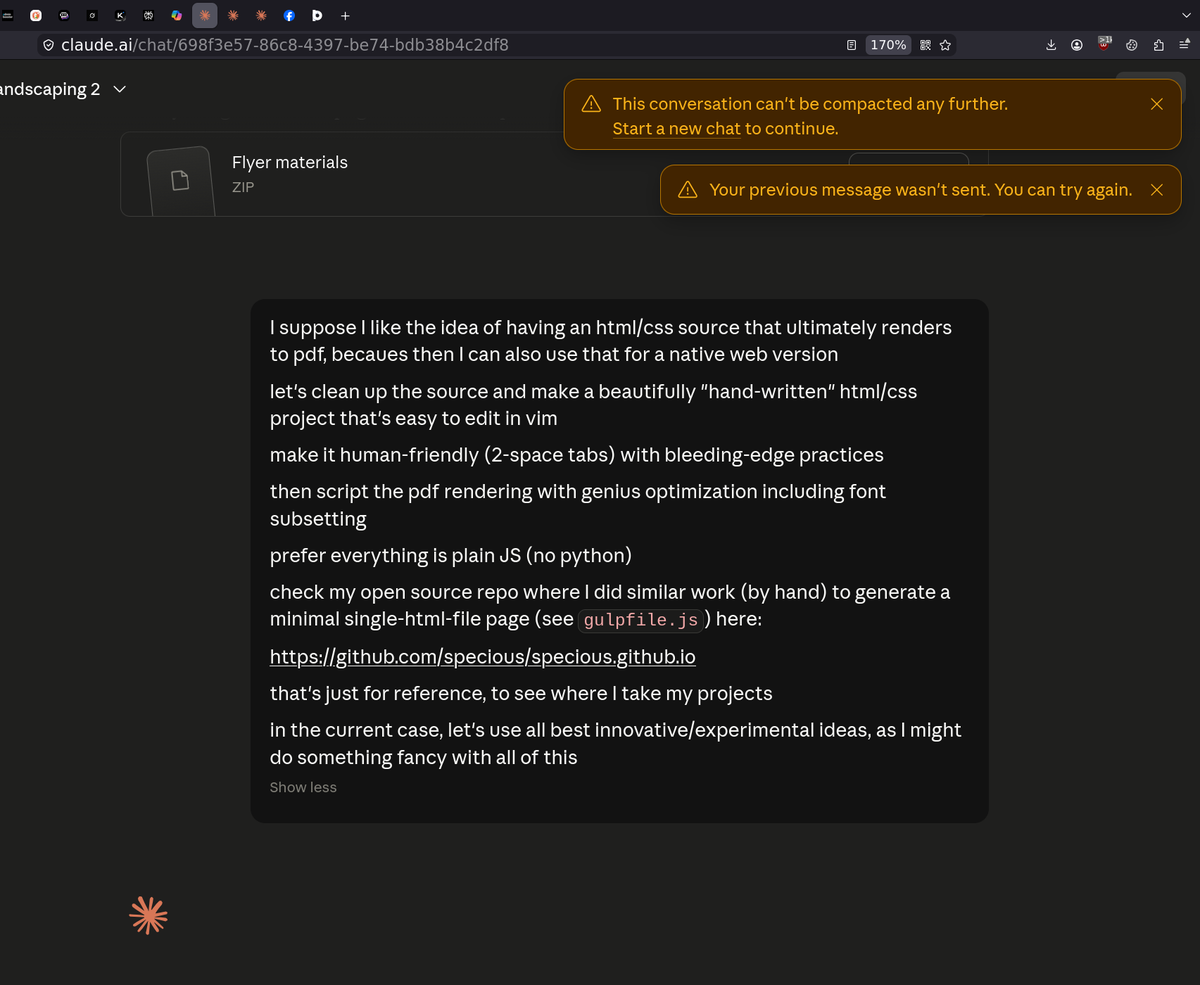Switch to the K-icon browser tab
This screenshot has width=1200, height=985.
click(x=120, y=16)
